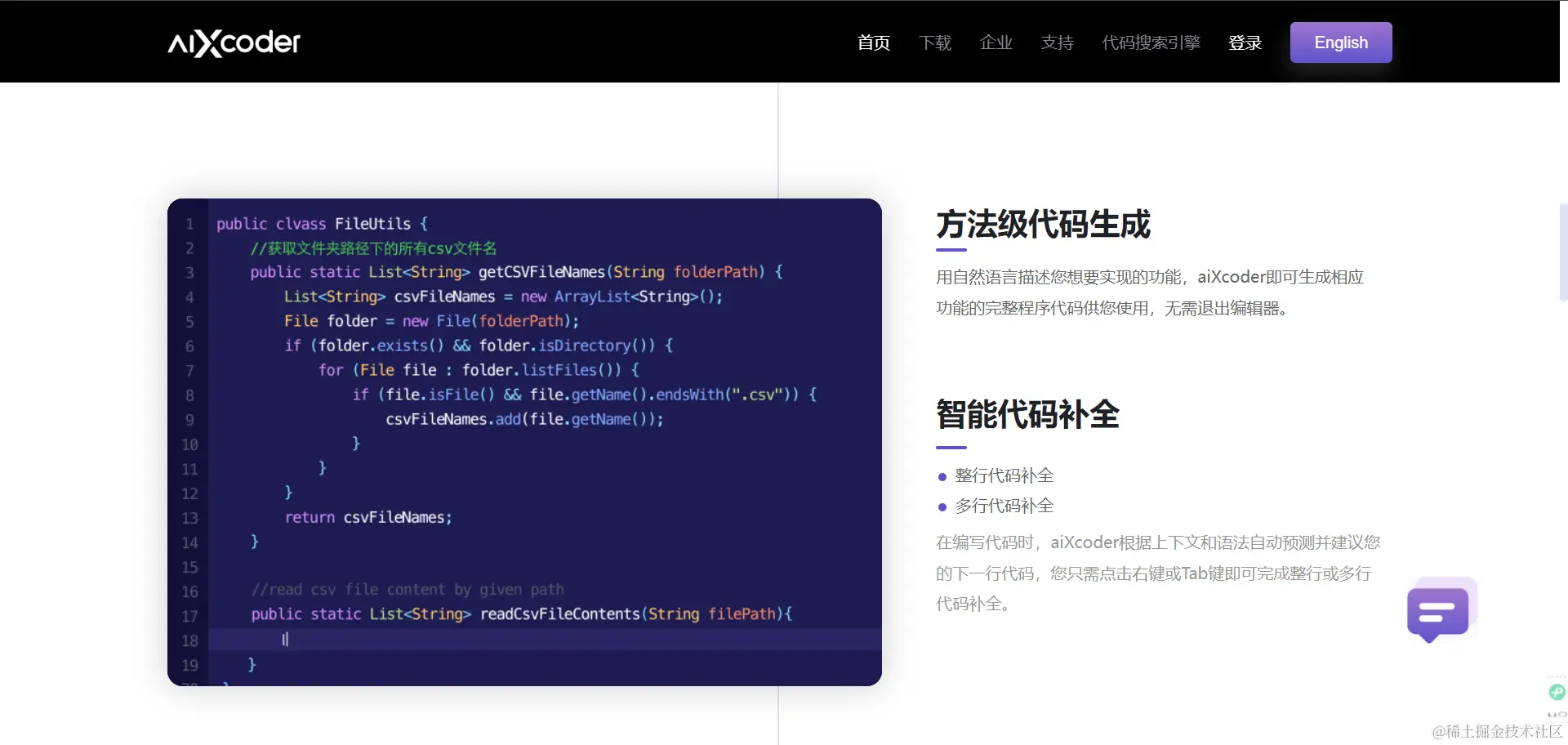
Task: Switch language with English button
Action: point(1341,42)
